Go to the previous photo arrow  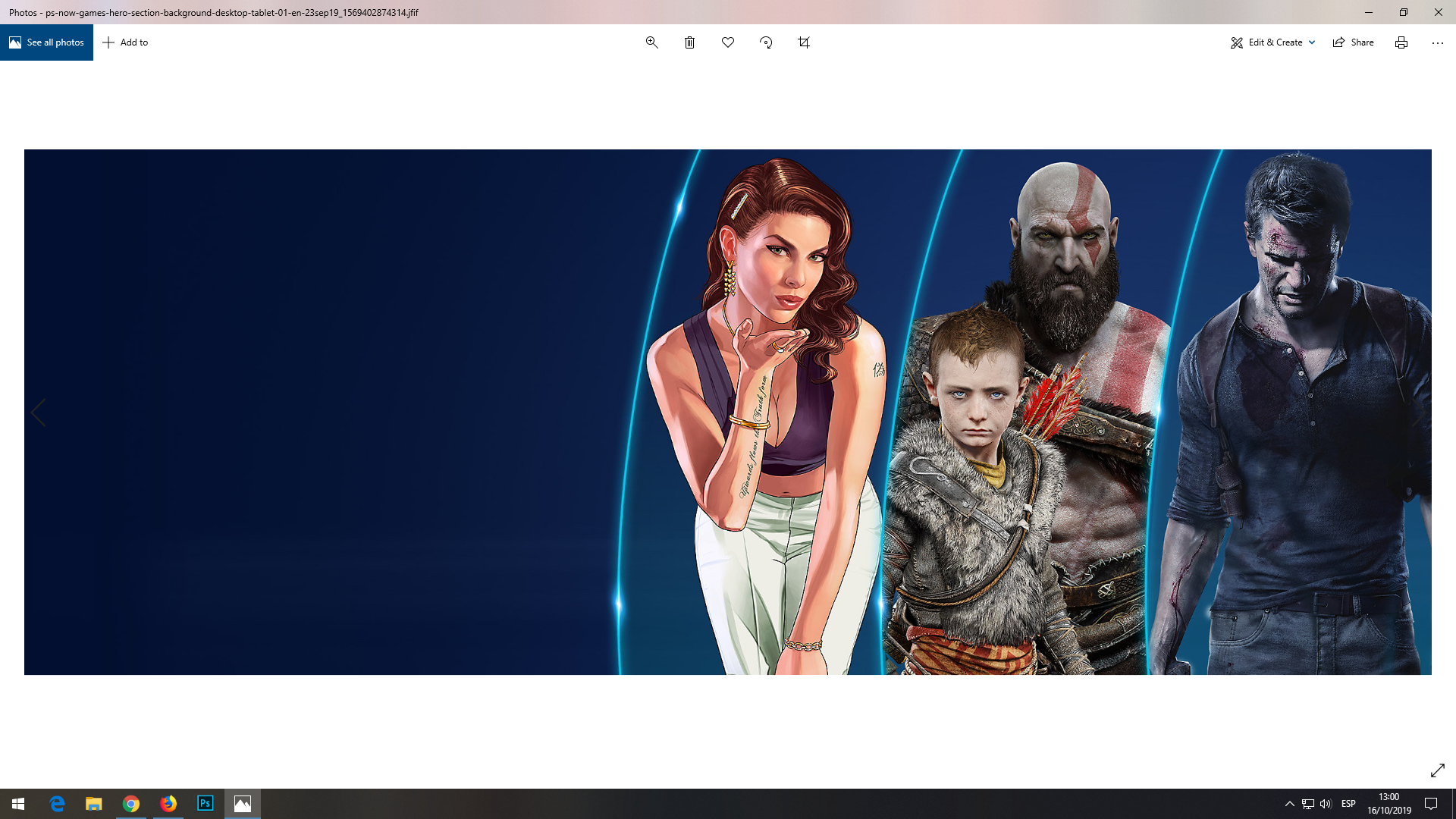coord(39,413)
